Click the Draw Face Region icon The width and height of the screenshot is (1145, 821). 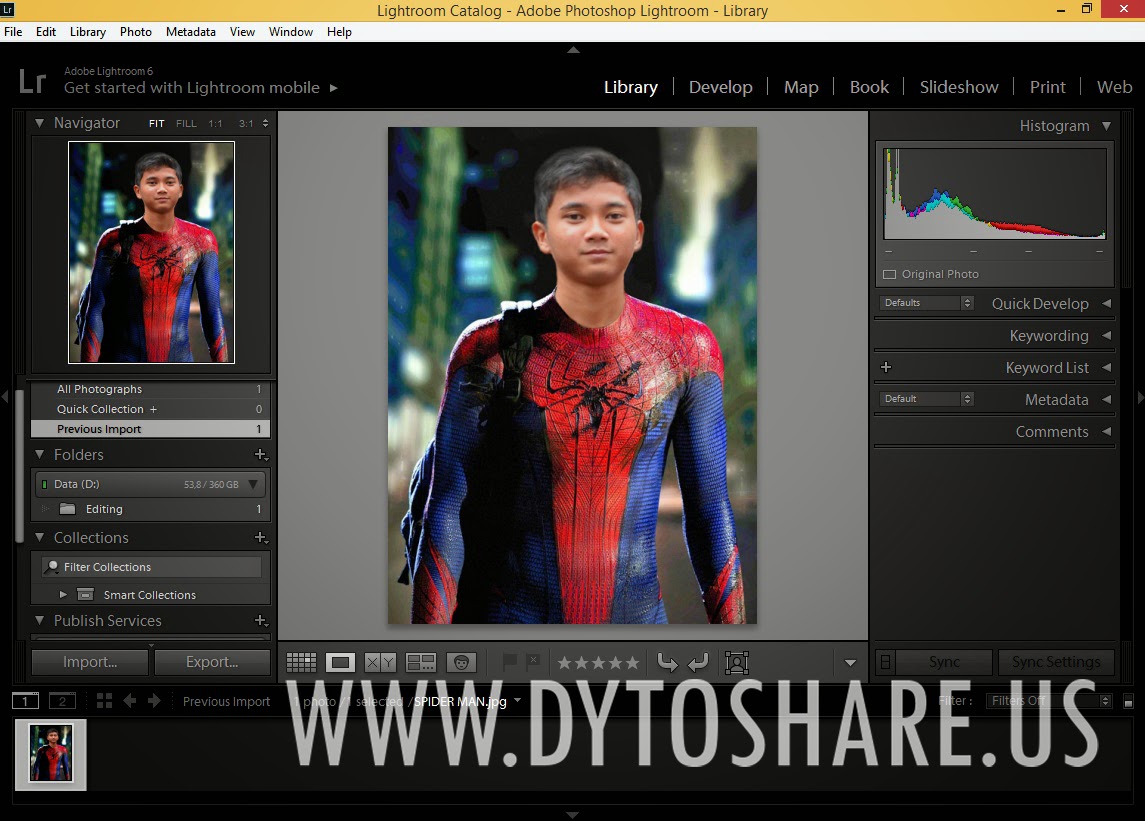click(x=737, y=662)
